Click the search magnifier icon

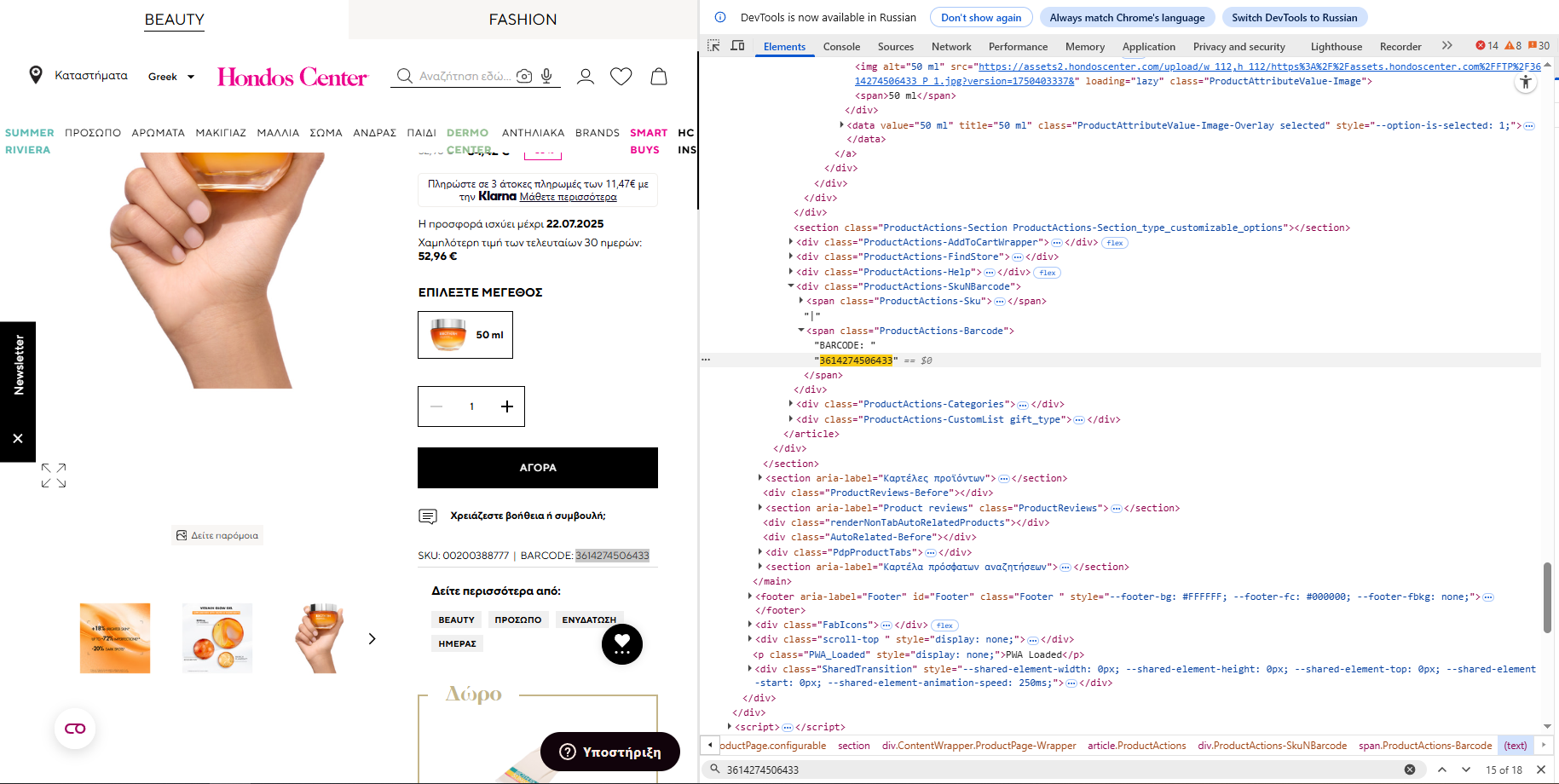(405, 76)
